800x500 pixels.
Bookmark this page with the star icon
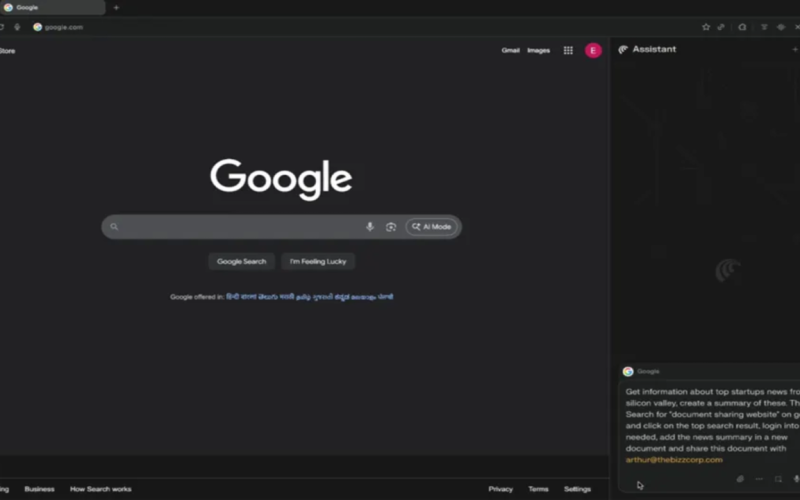[x=706, y=27]
